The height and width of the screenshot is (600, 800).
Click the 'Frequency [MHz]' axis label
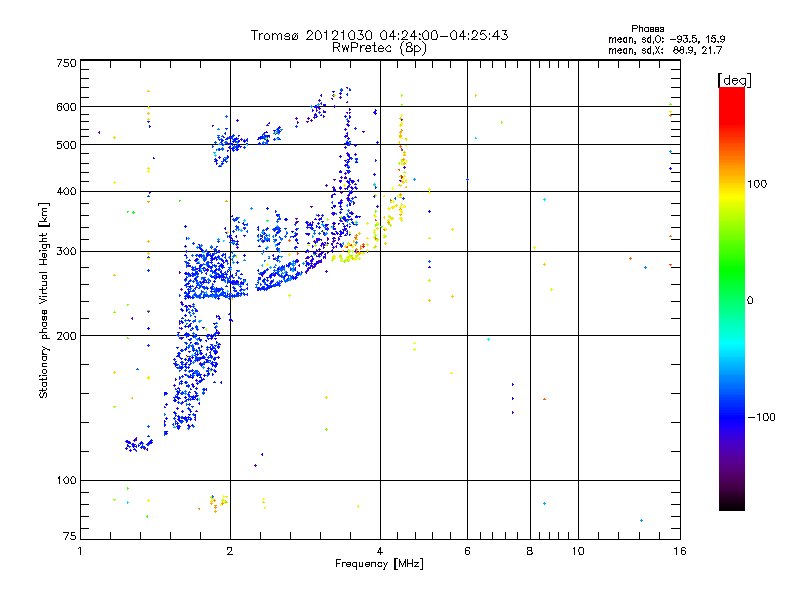point(379,564)
